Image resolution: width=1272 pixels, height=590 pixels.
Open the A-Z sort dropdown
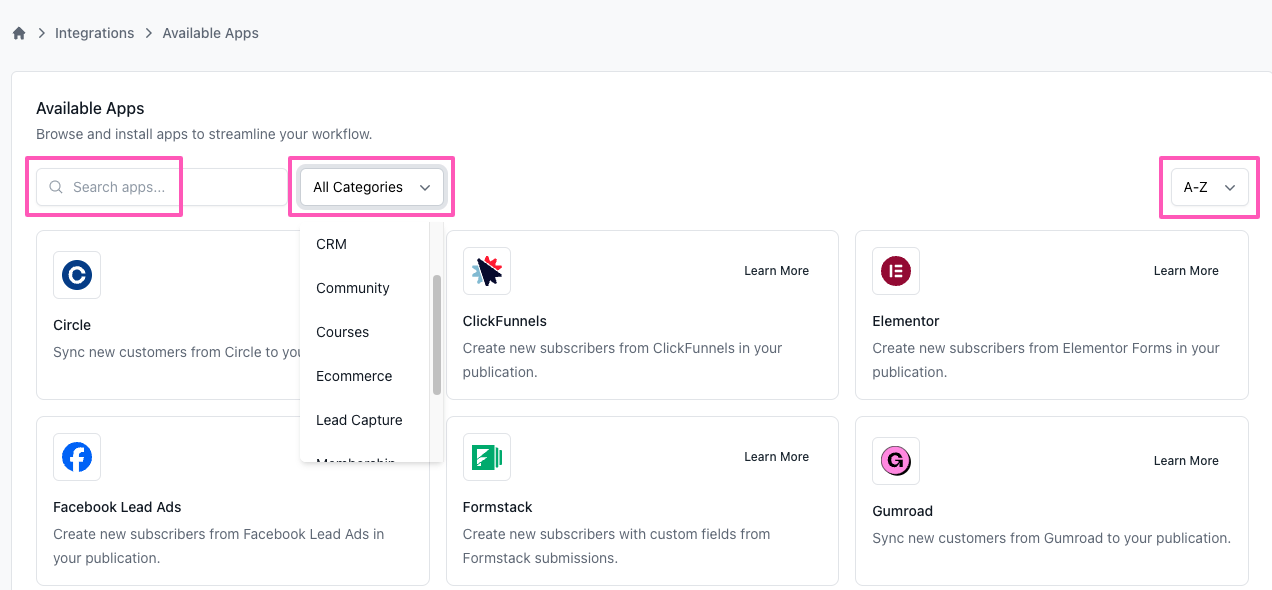point(1209,187)
